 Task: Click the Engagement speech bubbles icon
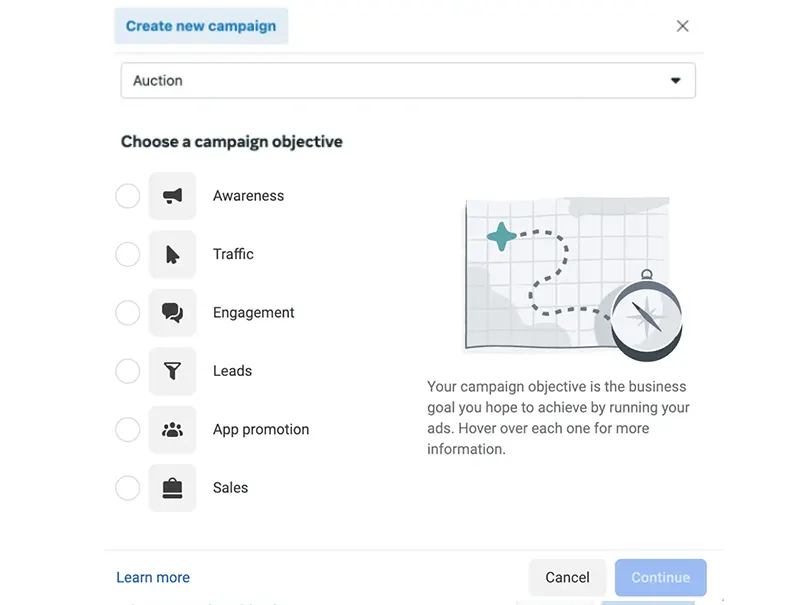point(172,312)
